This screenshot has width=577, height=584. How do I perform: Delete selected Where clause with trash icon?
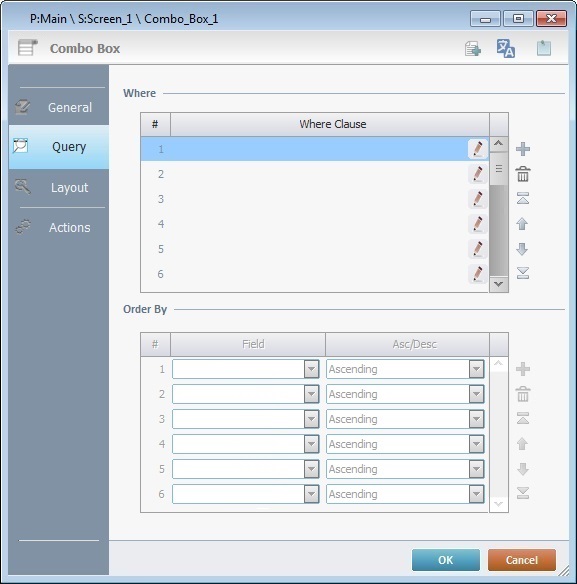[523, 174]
